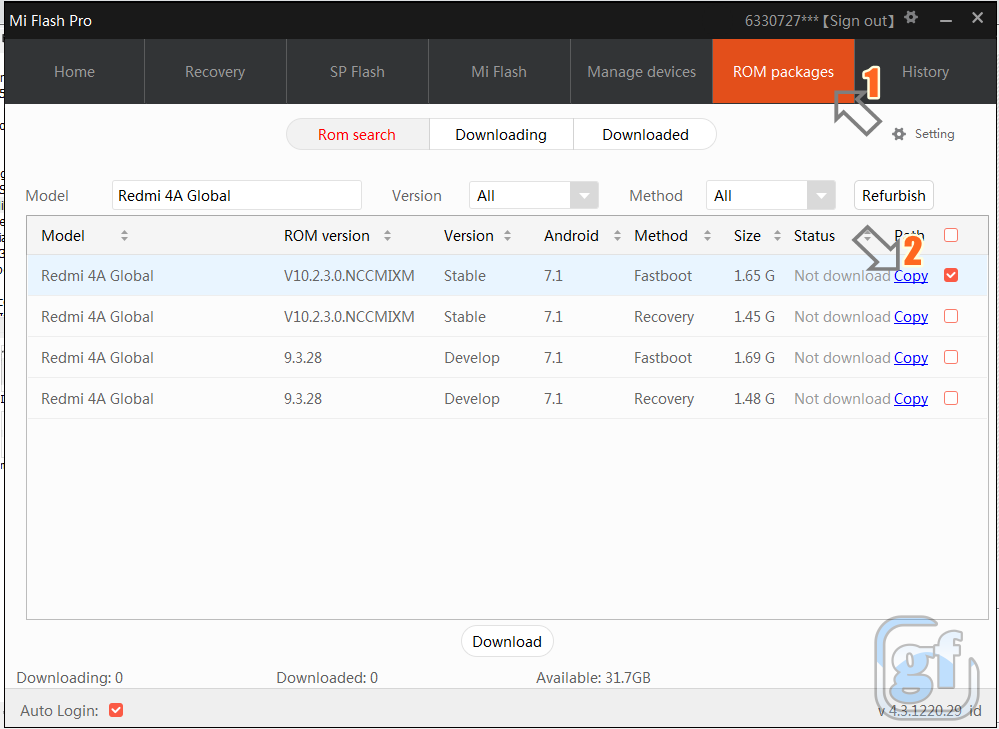Click the Refurbish button
The width and height of the screenshot is (999, 729).
tap(893, 195)
